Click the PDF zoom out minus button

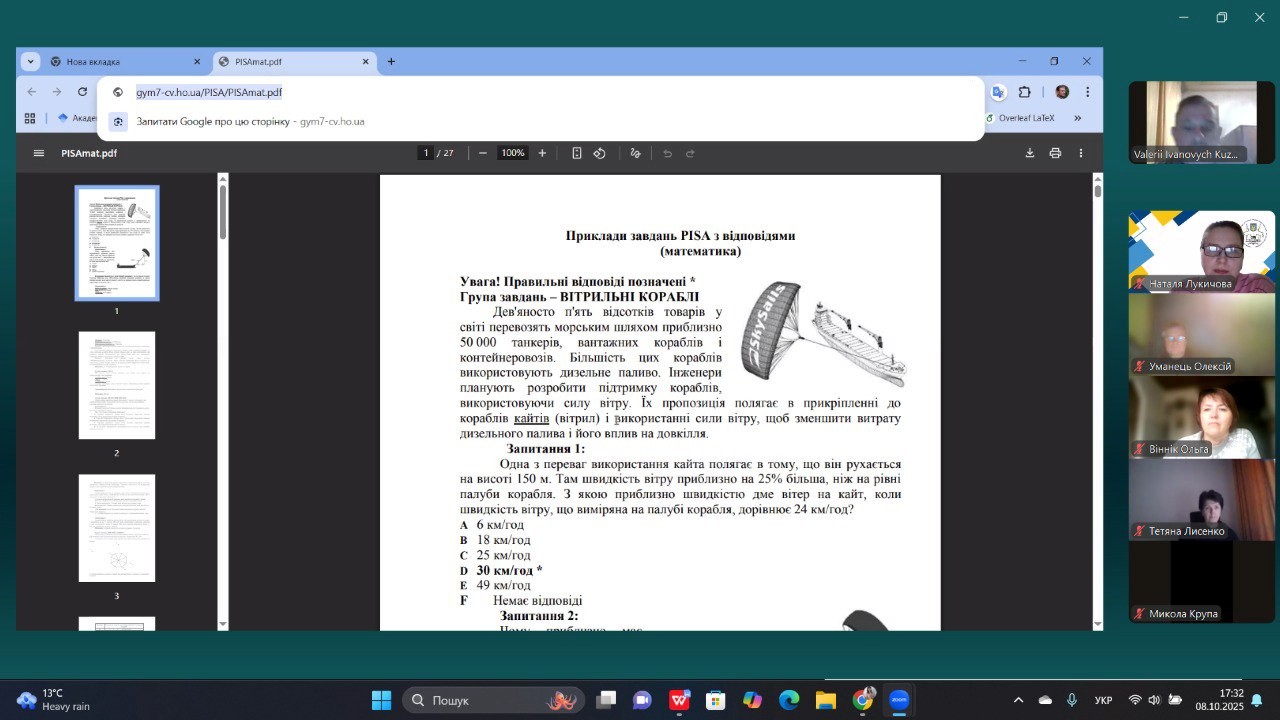(483, 153)
